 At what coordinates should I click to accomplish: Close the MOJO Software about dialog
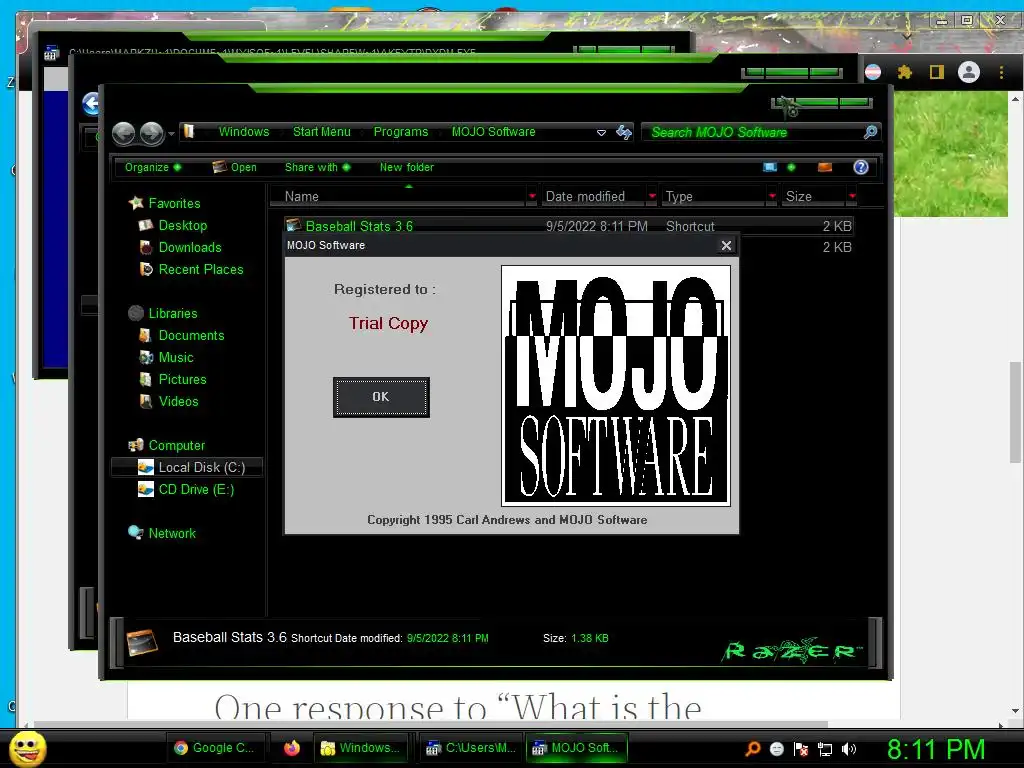[x=726, y=246]
